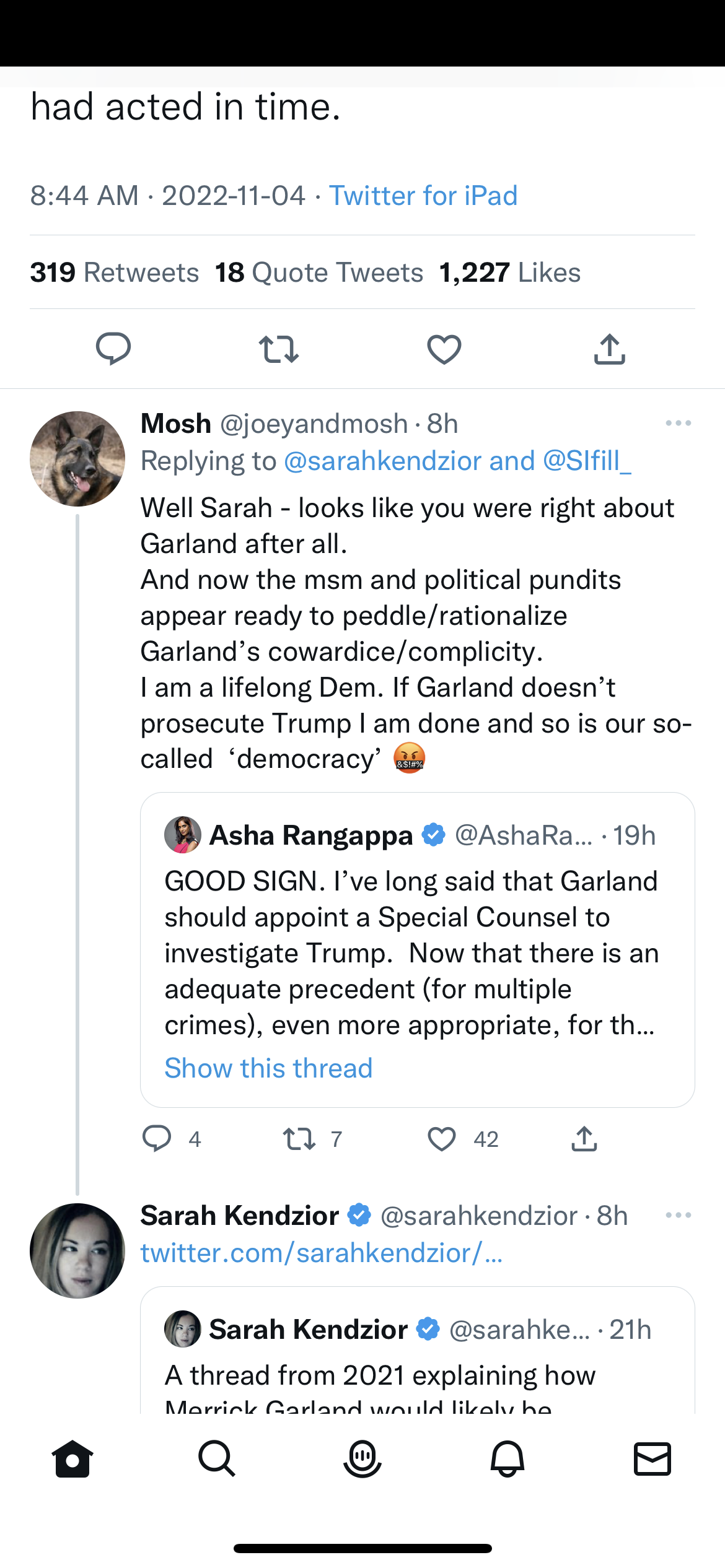Open more options on Sarah Kendzior's reply
The image size is (725, 1568).
coord(678,1215)
